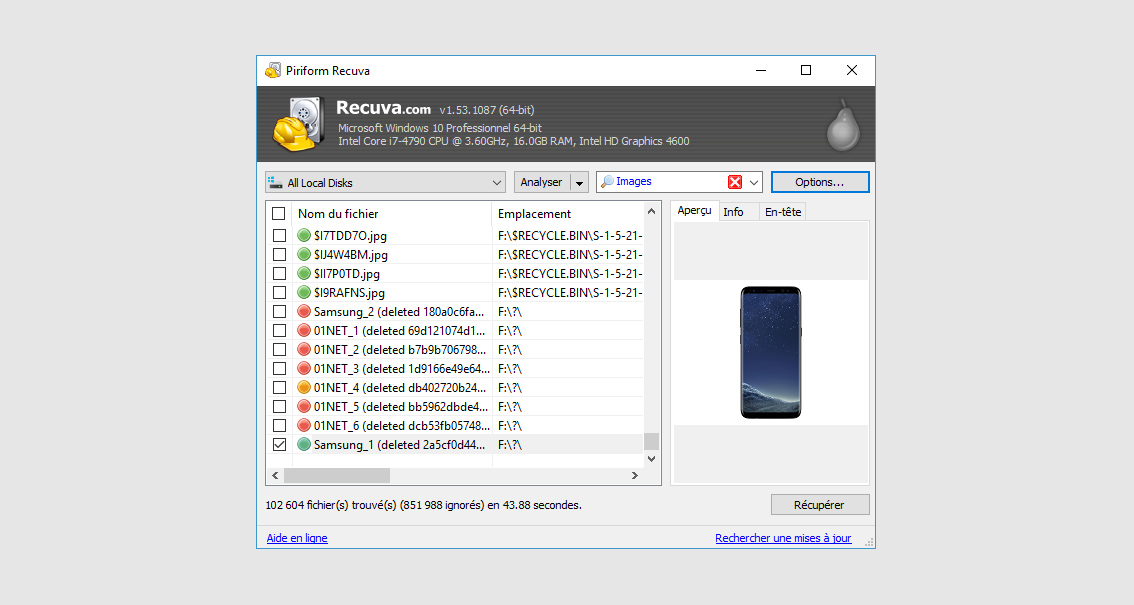Click the horizontal scrollbar thumb in file list
This screenshot has width=1134, height=605.
337,476
